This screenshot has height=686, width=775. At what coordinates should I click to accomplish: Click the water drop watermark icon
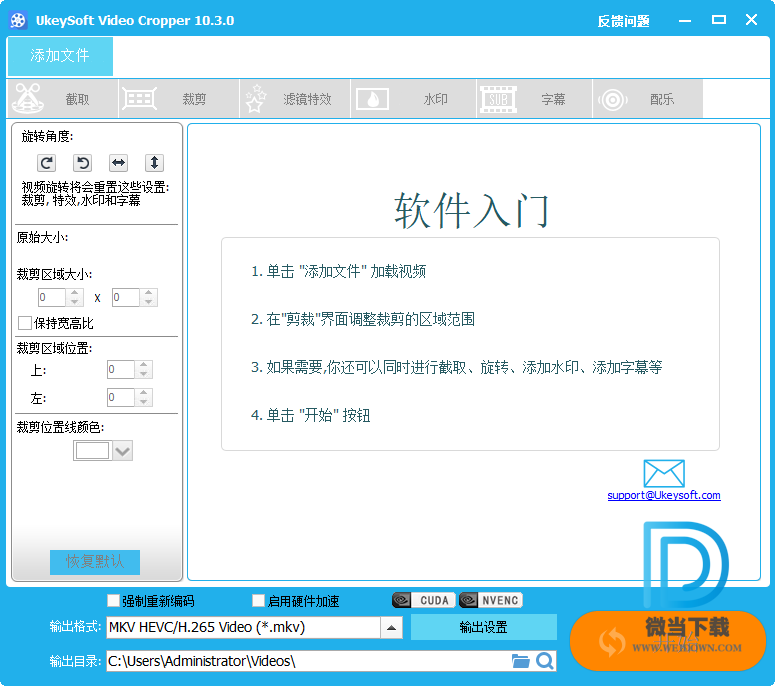click(372, 99)
